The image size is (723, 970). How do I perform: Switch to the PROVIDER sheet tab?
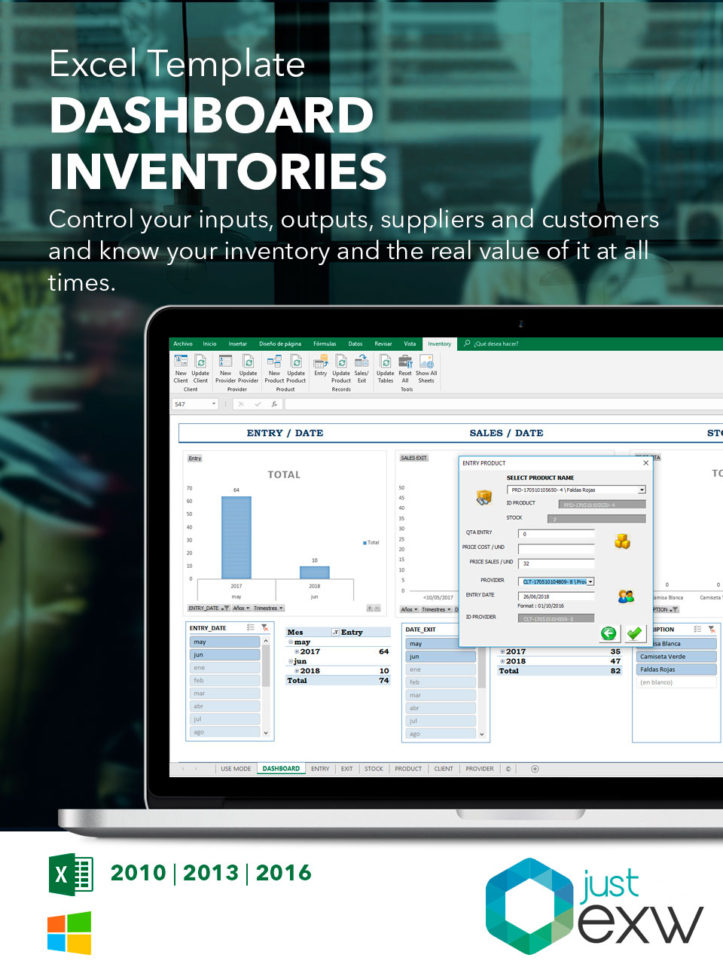pos(479,769)
